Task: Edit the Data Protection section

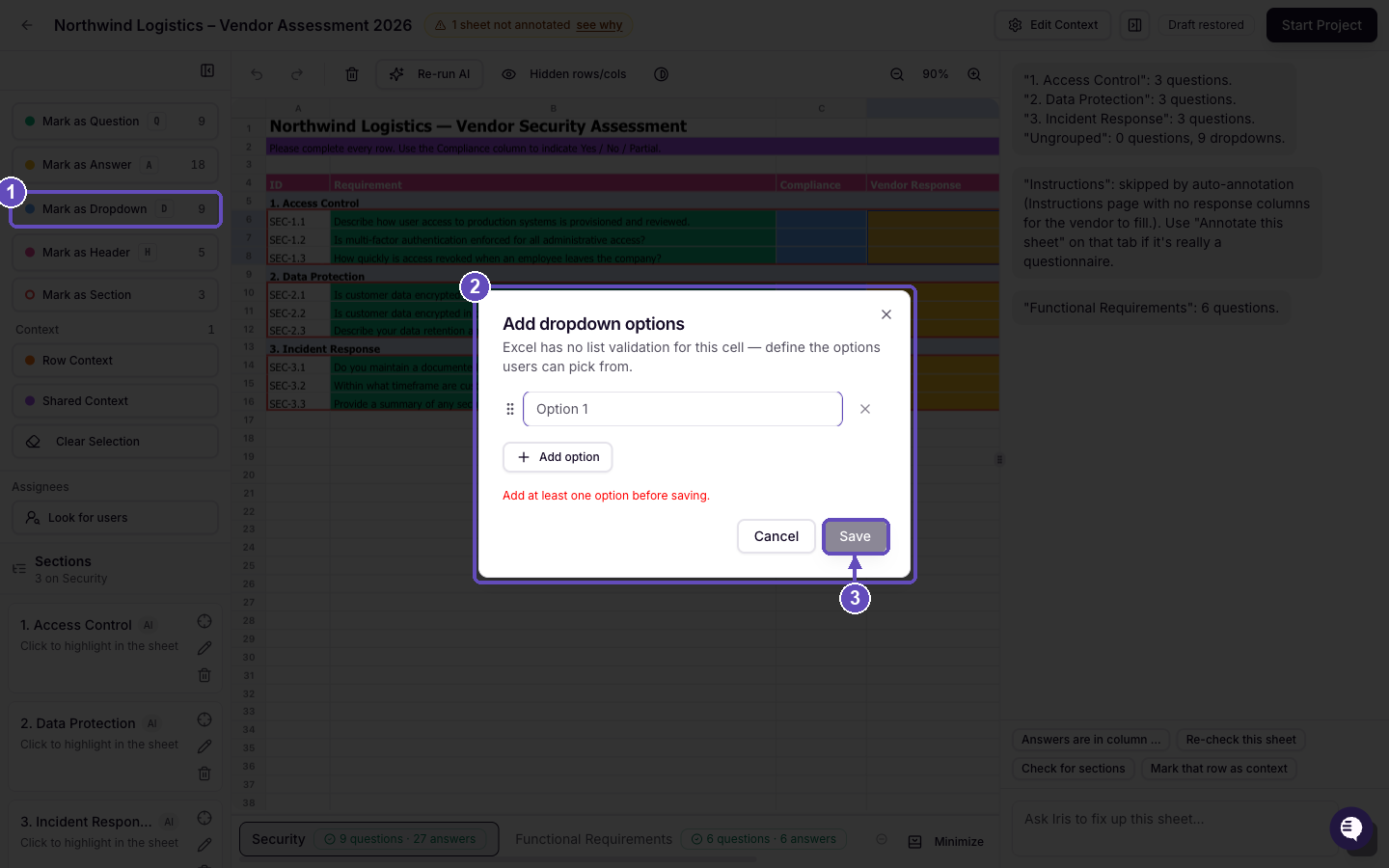Action: [x=204, y=746]
